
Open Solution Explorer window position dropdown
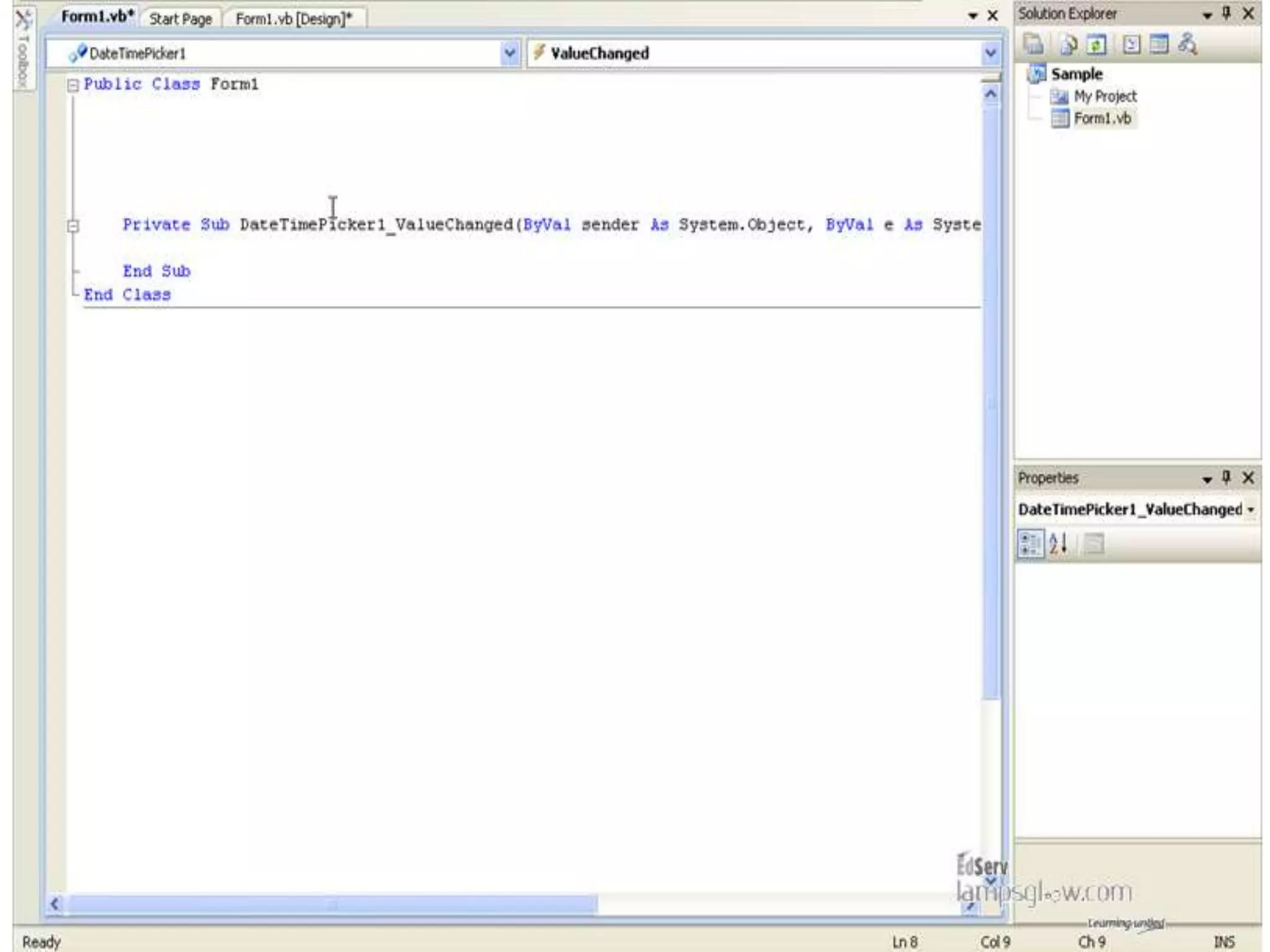(1207, 15)
